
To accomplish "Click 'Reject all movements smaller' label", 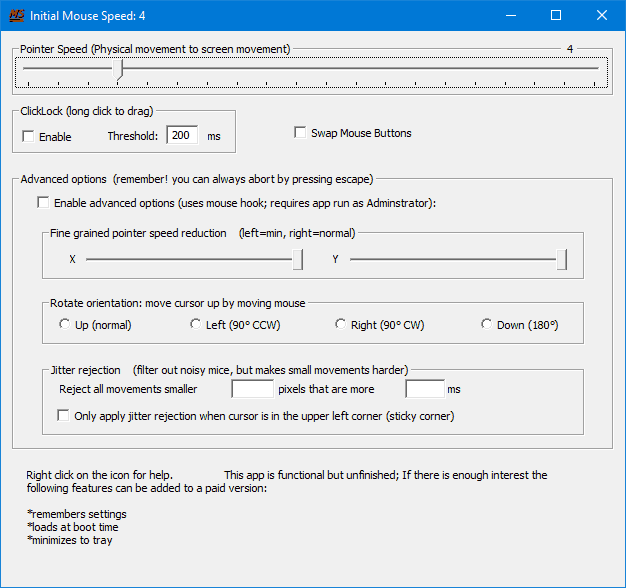I will point(128,389).
